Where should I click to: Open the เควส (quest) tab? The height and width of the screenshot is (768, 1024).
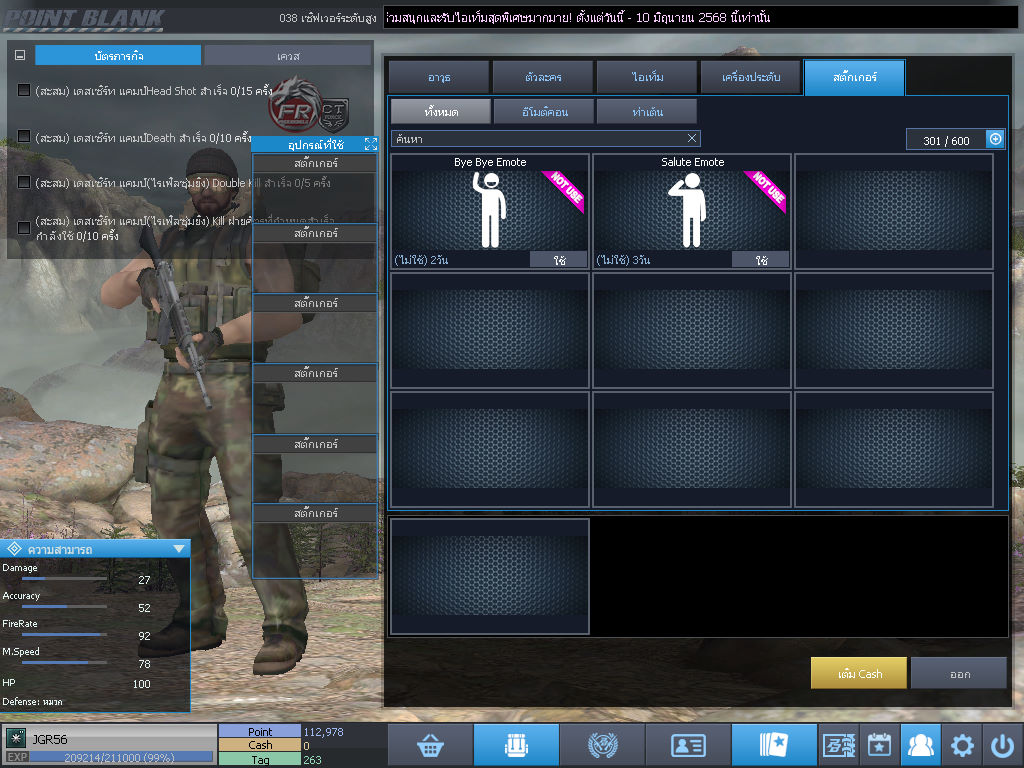[288, 56]
